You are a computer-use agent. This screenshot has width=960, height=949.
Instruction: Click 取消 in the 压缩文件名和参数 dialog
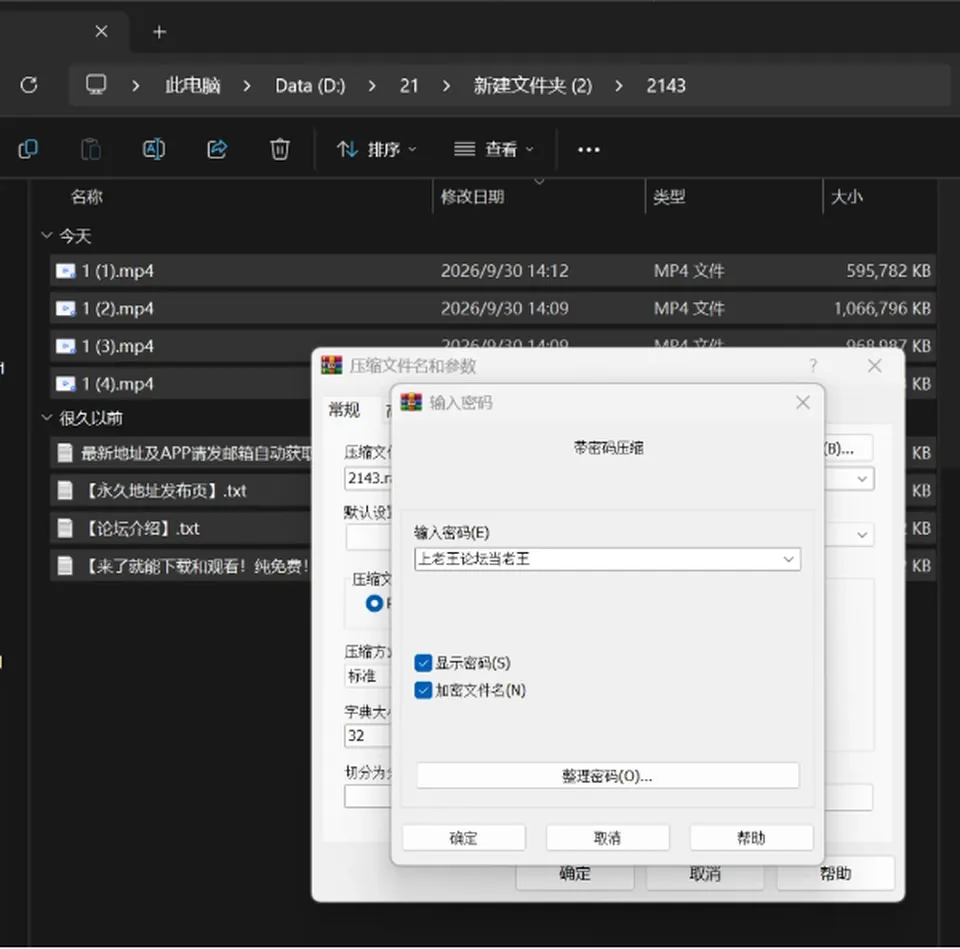tap(705, 874)
